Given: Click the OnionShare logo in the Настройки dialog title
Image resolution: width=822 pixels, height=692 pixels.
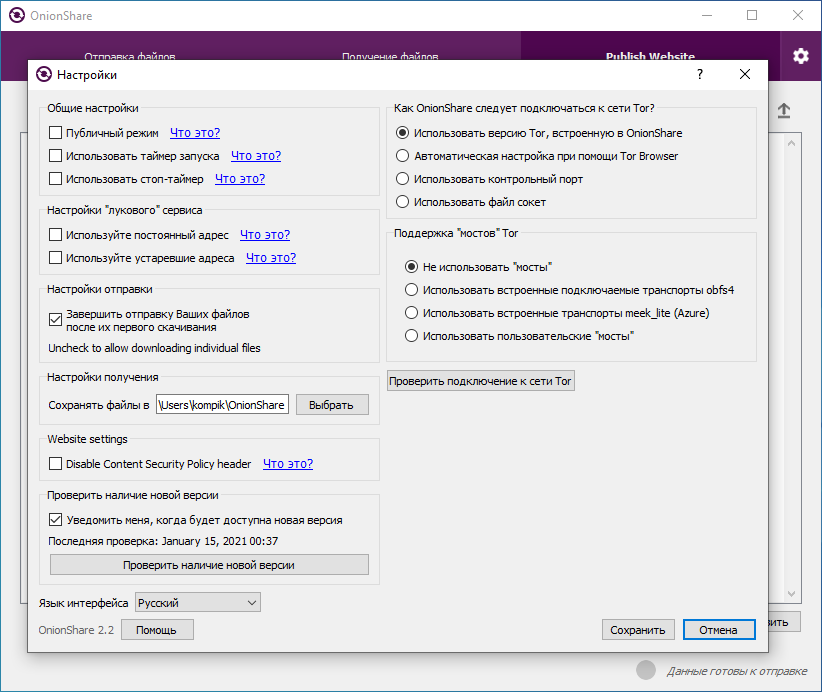Looking at the screenshot, I should pyautogui.click(x=44, y=74).
